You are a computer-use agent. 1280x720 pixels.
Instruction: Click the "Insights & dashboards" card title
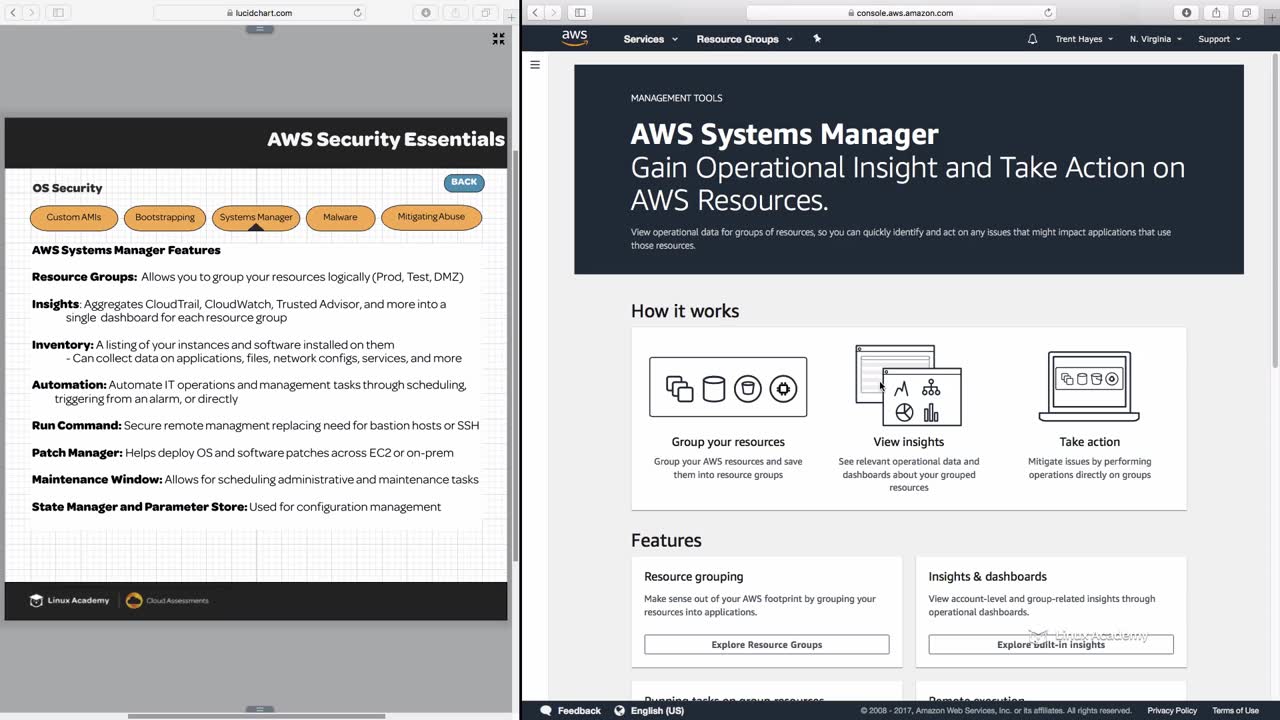click(x=987, y=577)
